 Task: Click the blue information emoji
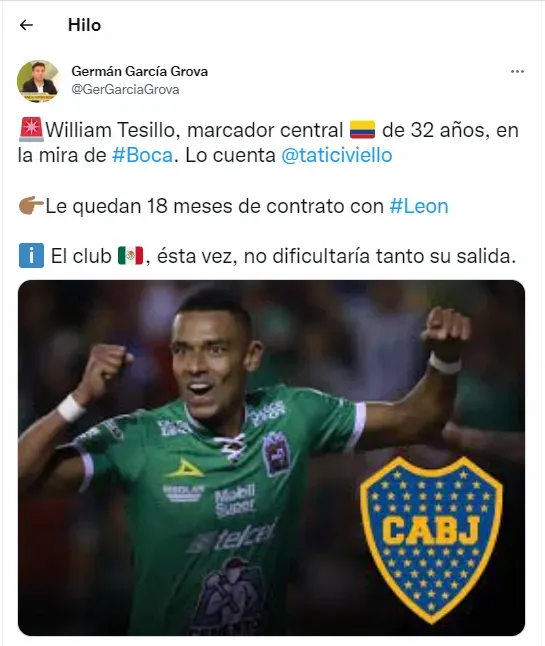(x=31, y=256)
